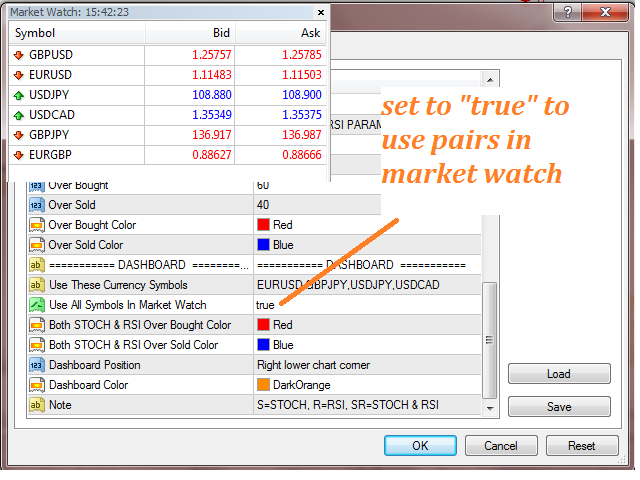Click the EURUSD down-arrow icon in Market Watch
Viewport: 640px width, 480px height.
(18, 75)
